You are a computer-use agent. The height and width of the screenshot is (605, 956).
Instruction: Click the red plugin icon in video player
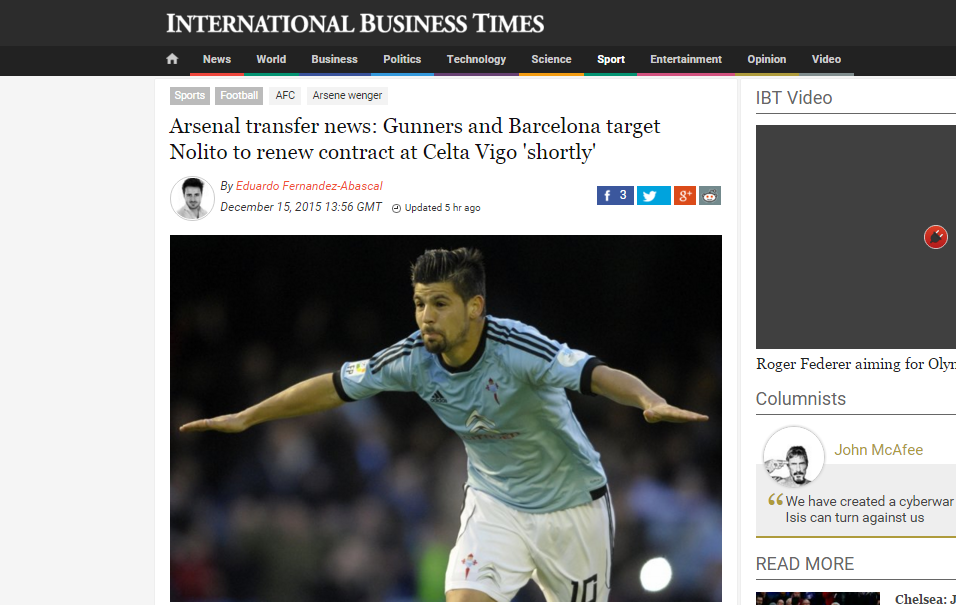point(936,237)
